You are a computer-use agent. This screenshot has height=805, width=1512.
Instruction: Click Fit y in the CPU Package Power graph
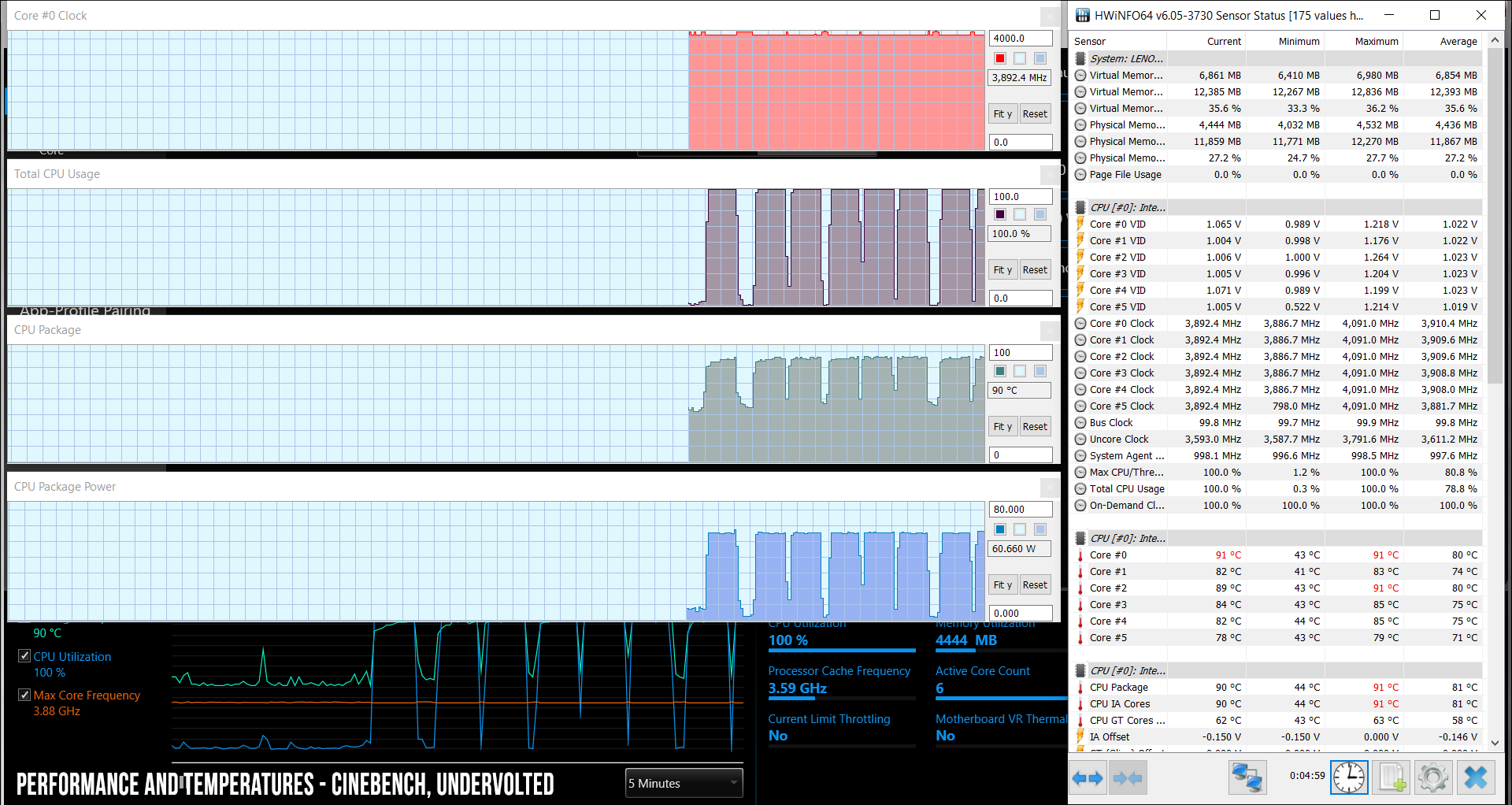pyautogui.click(x=1002, y=584)
